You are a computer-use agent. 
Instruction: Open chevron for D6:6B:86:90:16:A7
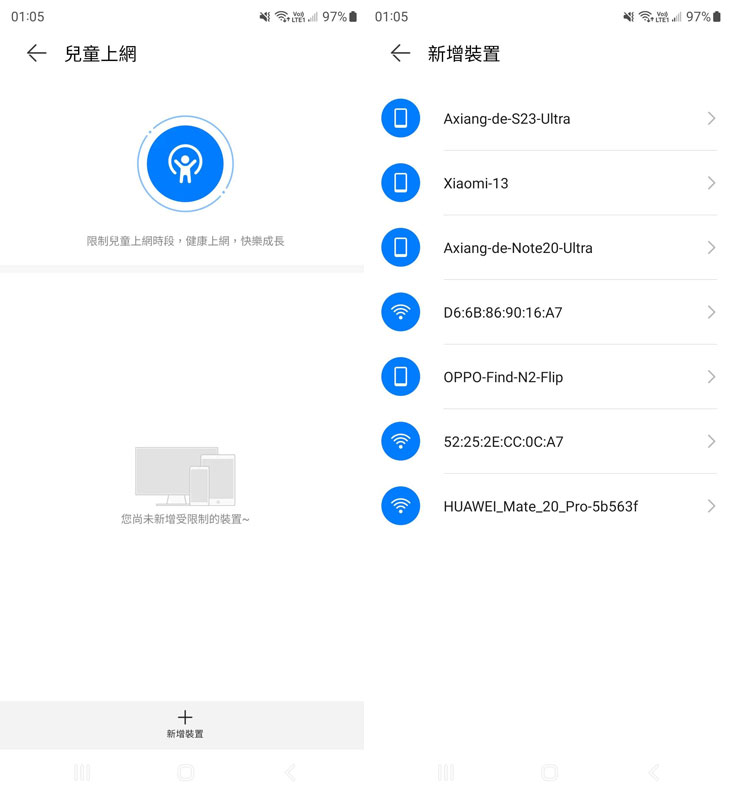712,312
